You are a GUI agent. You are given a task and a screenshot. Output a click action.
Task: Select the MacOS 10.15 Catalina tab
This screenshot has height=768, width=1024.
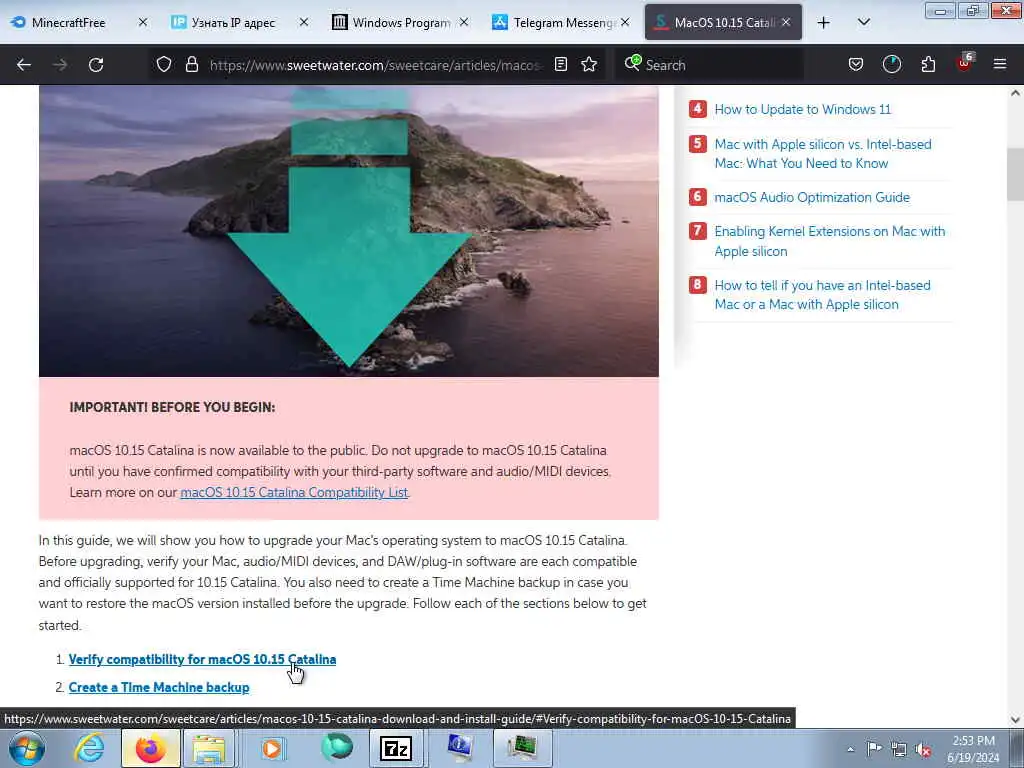coord(723,22)
